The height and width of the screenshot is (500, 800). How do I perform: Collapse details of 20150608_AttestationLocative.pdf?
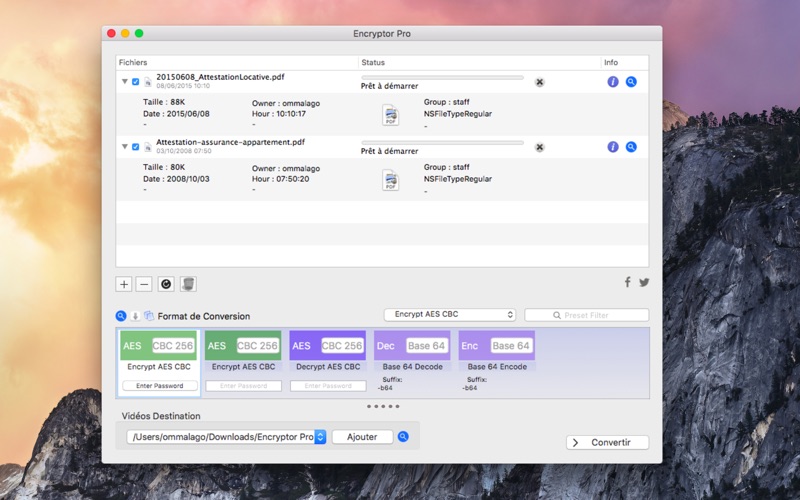[124, 82]
